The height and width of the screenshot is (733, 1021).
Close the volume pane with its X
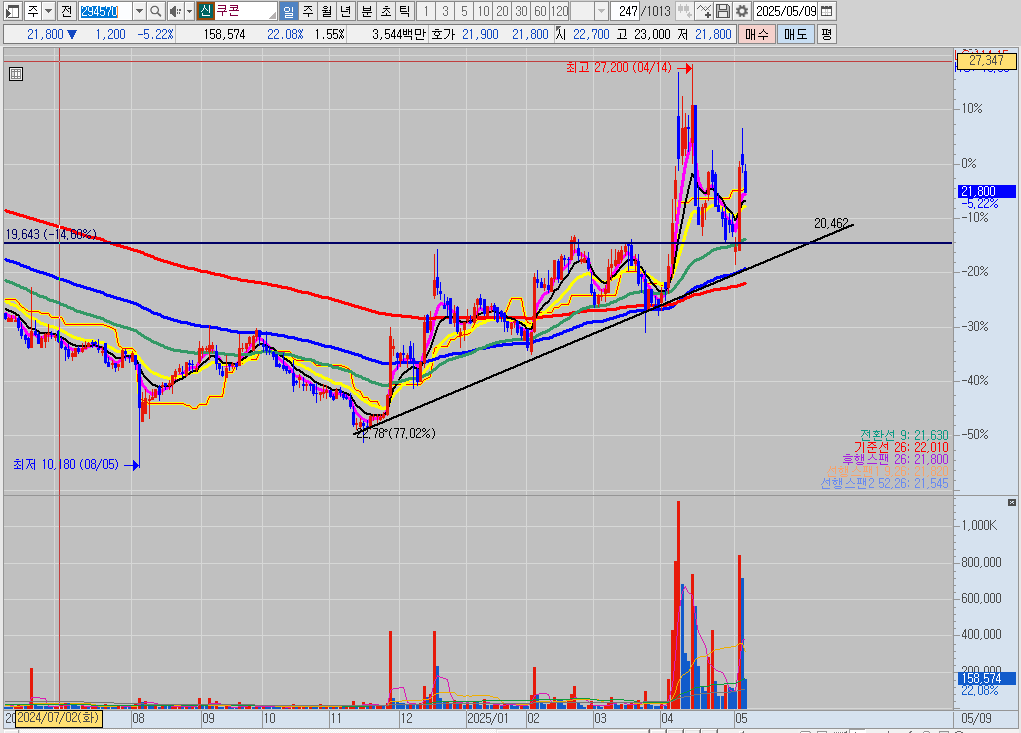pyautogui.click(x=1012, y=503)
